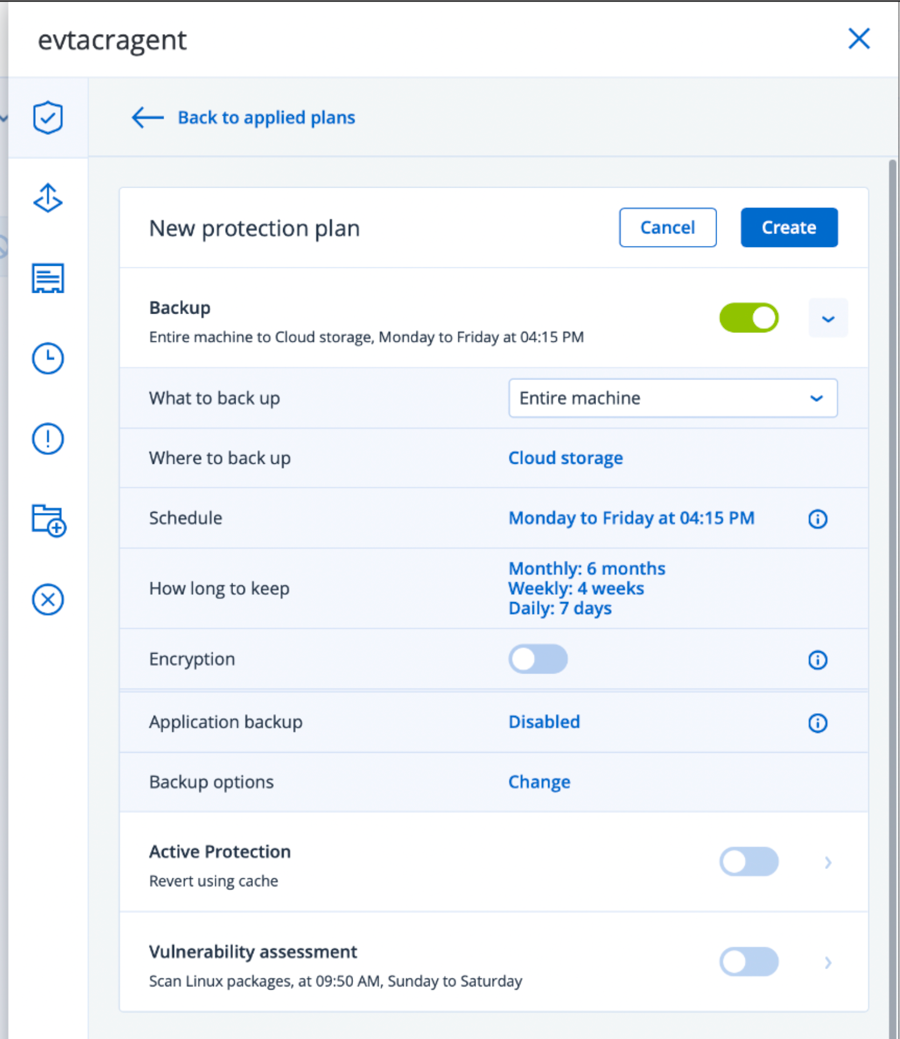Click the info icon next to Encryption
900x1039 pixels.
click(818, 660)
